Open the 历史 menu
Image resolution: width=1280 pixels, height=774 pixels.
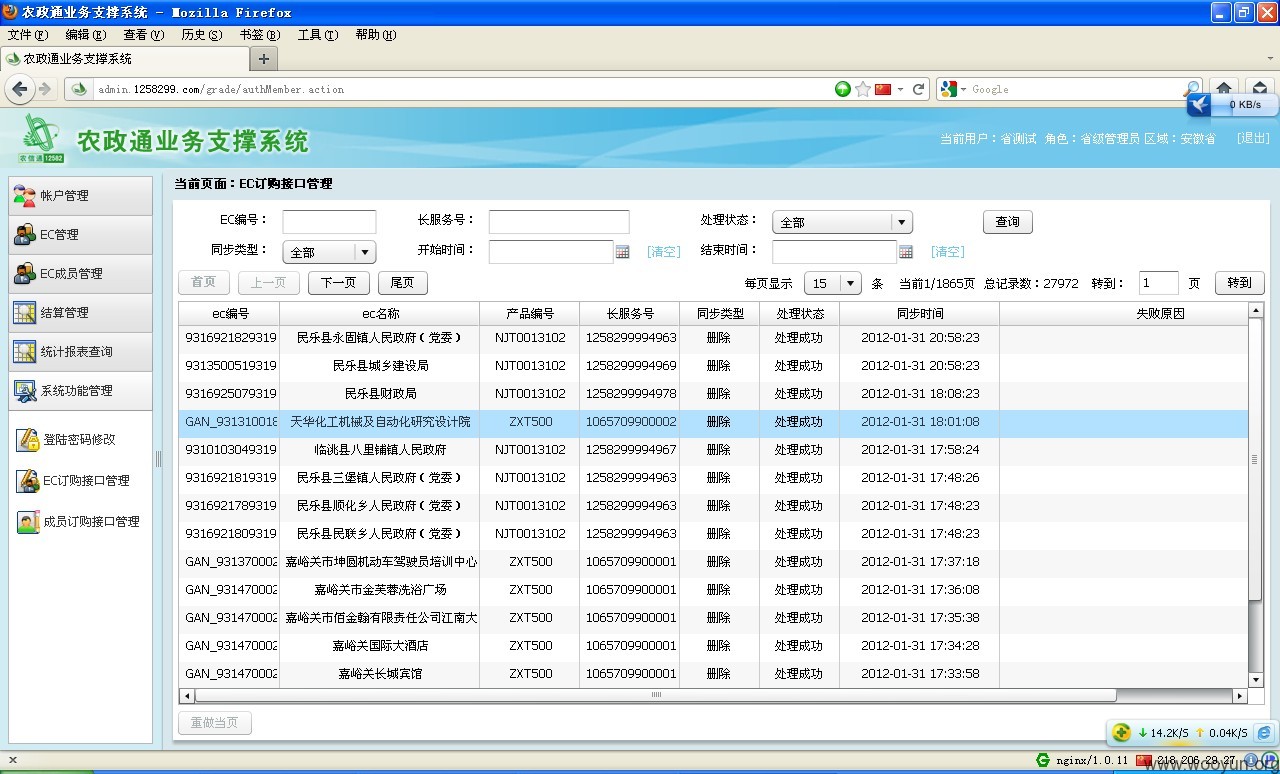(201, 35)
